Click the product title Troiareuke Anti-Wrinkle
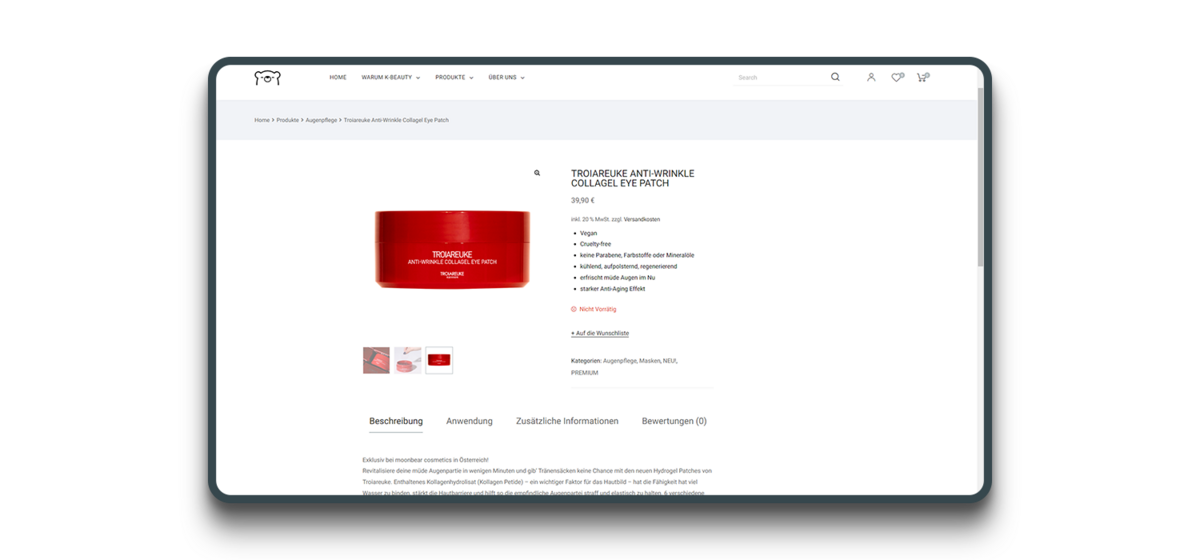 click(x=632, y=178)
